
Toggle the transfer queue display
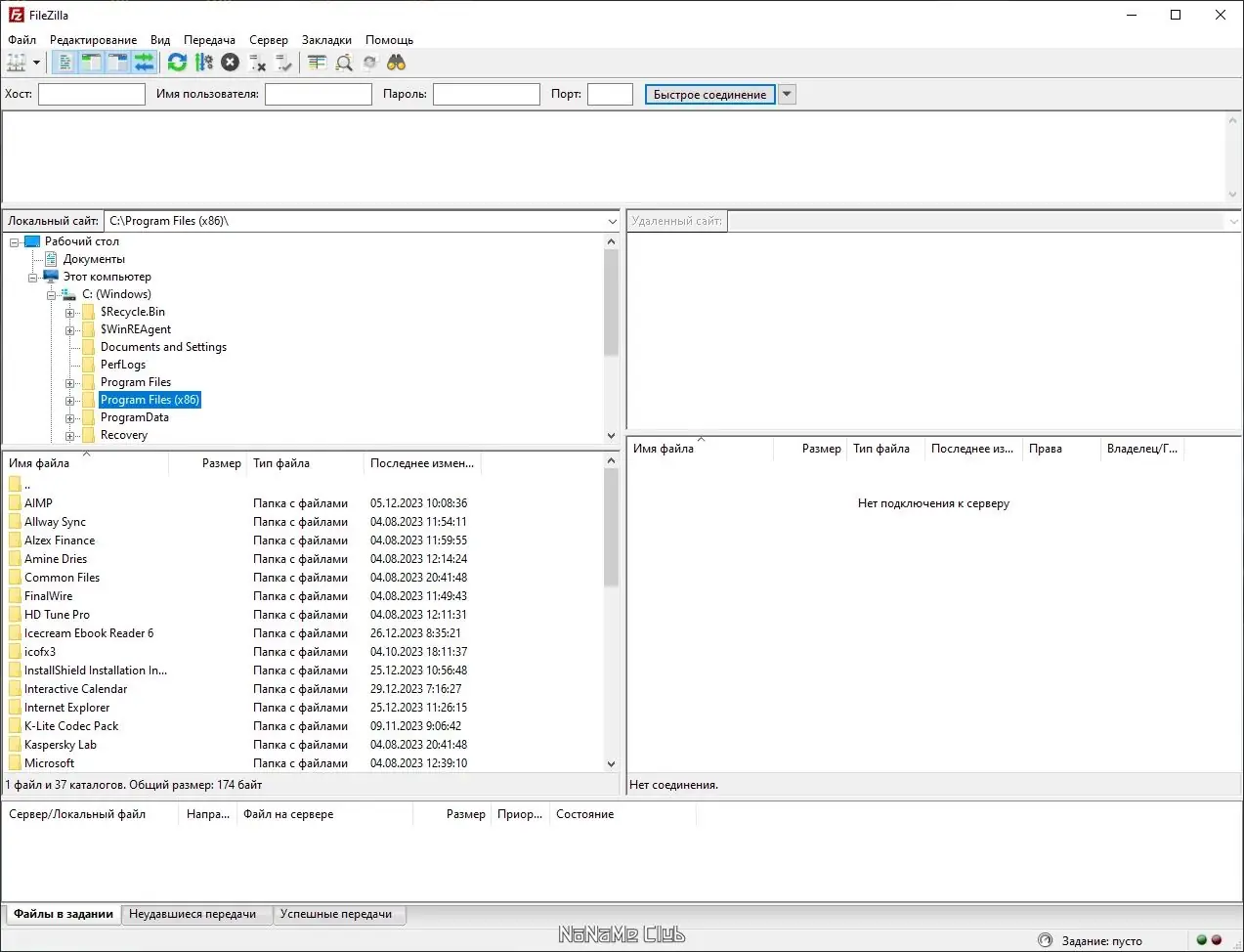[x=144, y=63]
